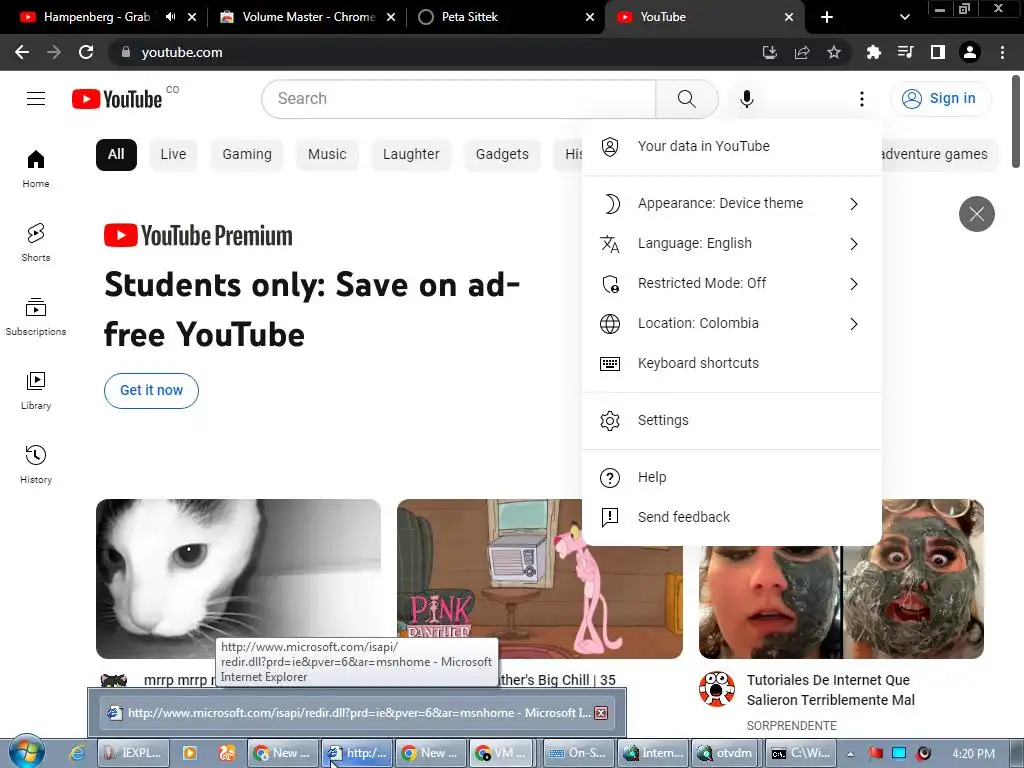Click the search magnifier button
This screenshot has width=1024, height=768.
pyautogui.click(x=686, y=99)
